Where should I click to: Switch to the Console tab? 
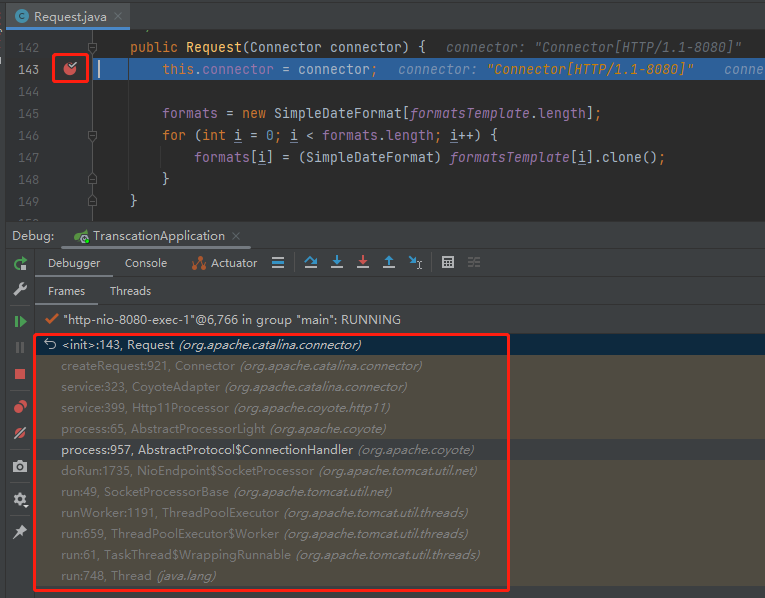click(x=146, y=263)
